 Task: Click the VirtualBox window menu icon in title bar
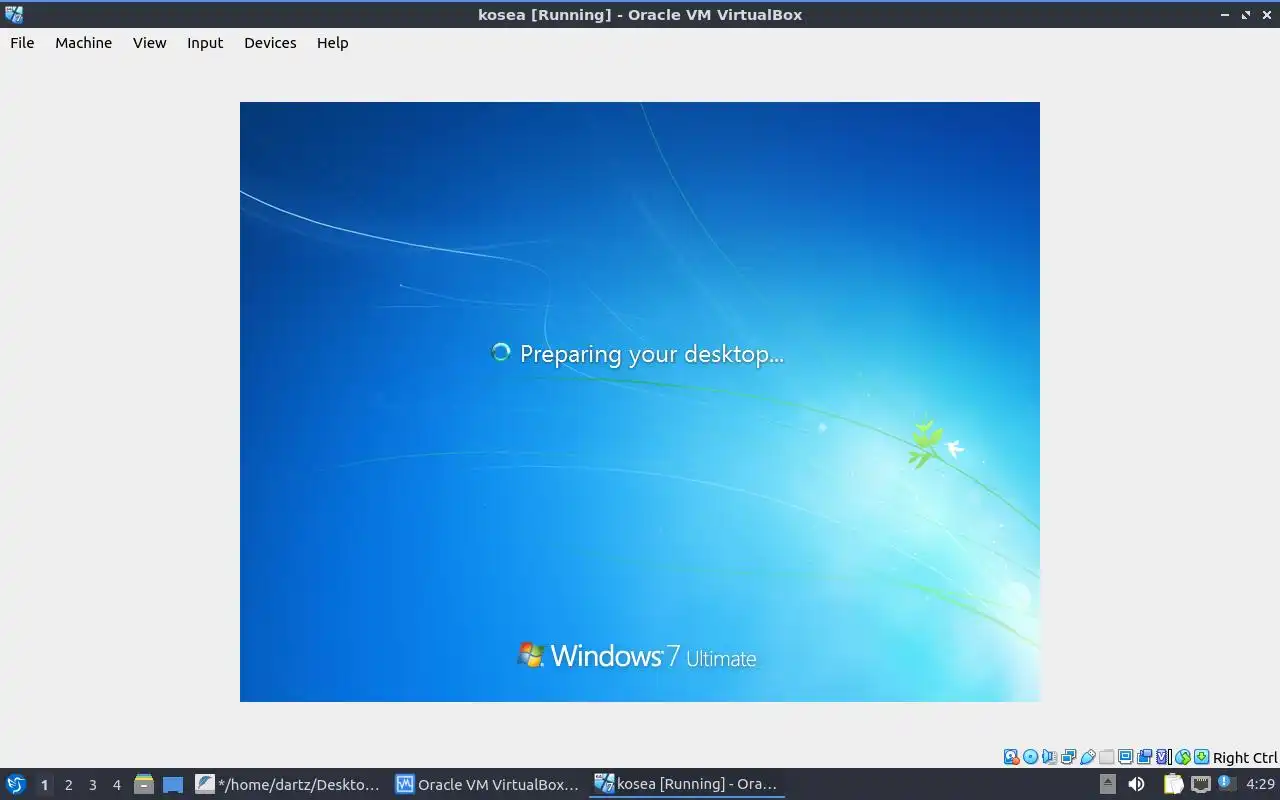coord(14,14)
